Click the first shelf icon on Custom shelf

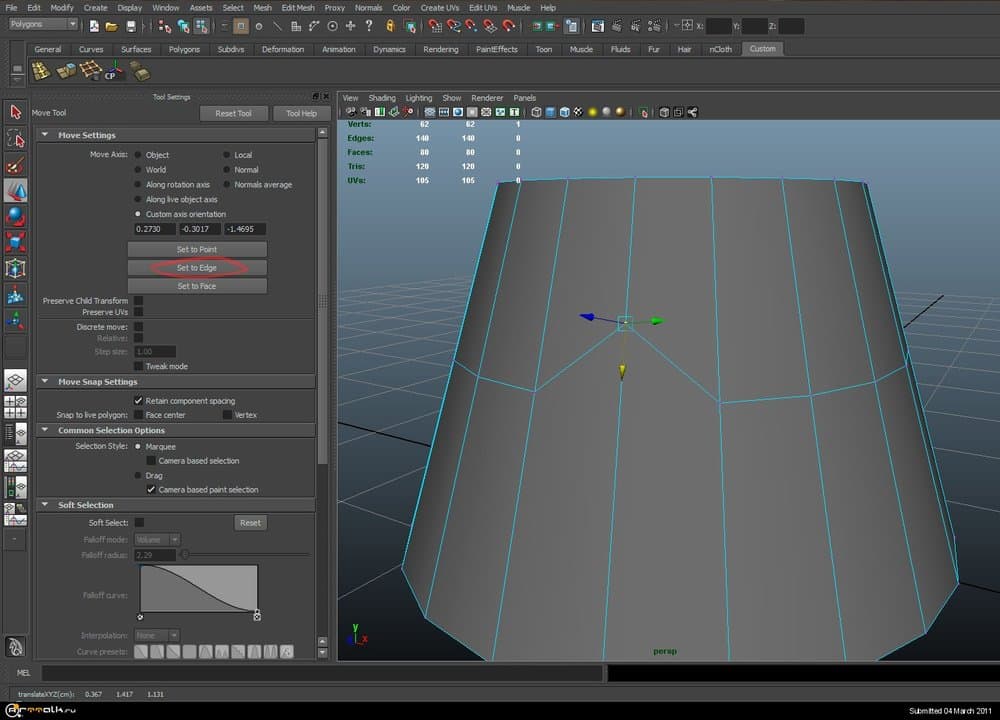41,71
